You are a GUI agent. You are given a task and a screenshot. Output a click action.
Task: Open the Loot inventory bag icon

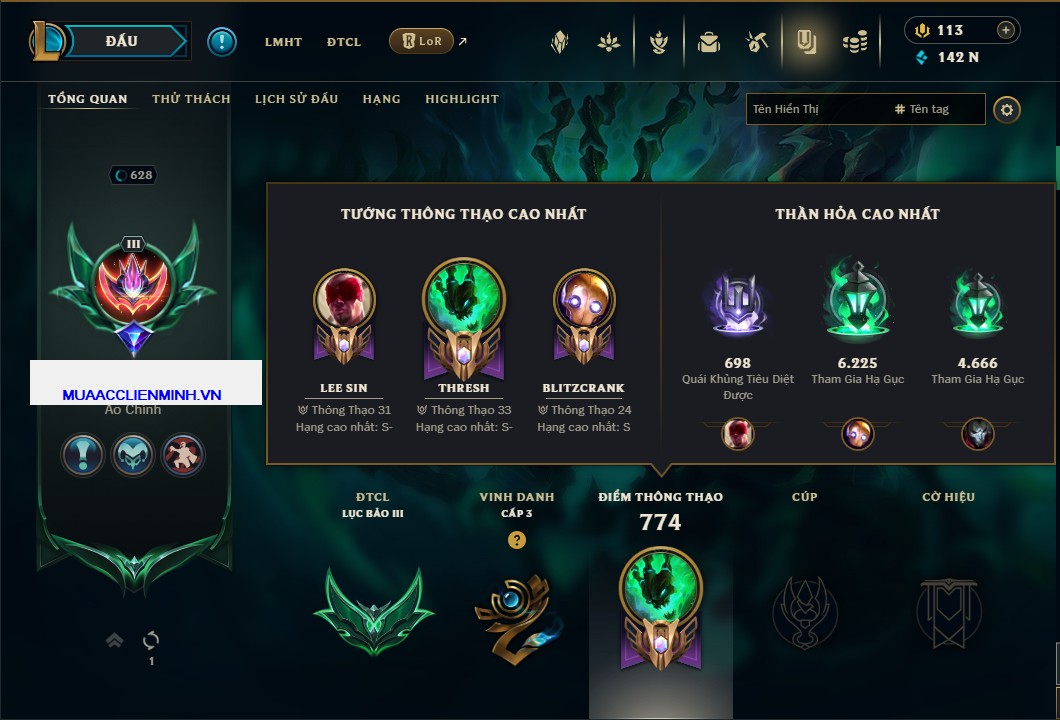[x=708, y=42]
